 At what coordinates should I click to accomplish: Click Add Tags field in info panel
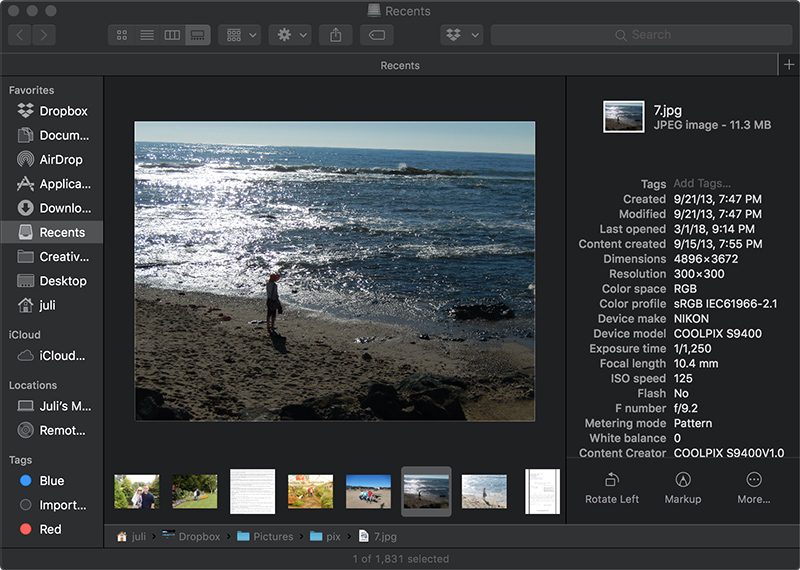click(x=702, y=184)
